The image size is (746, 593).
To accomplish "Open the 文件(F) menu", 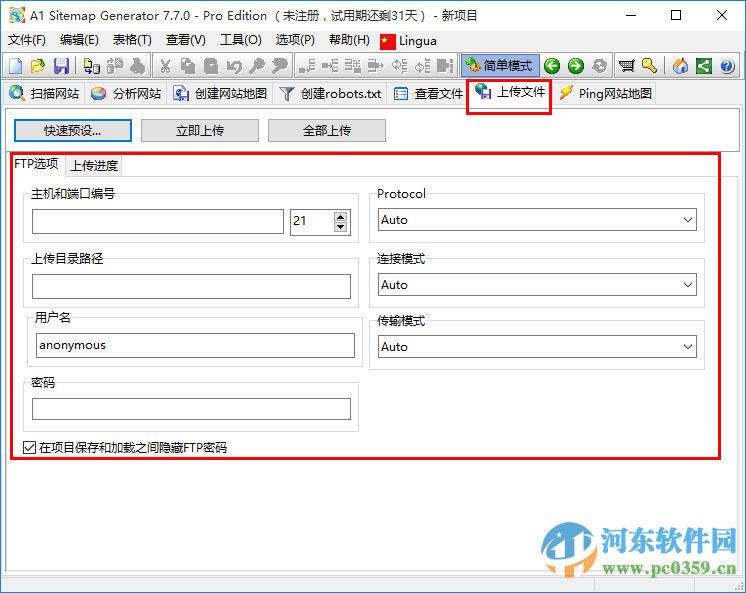I will (27, 40).
